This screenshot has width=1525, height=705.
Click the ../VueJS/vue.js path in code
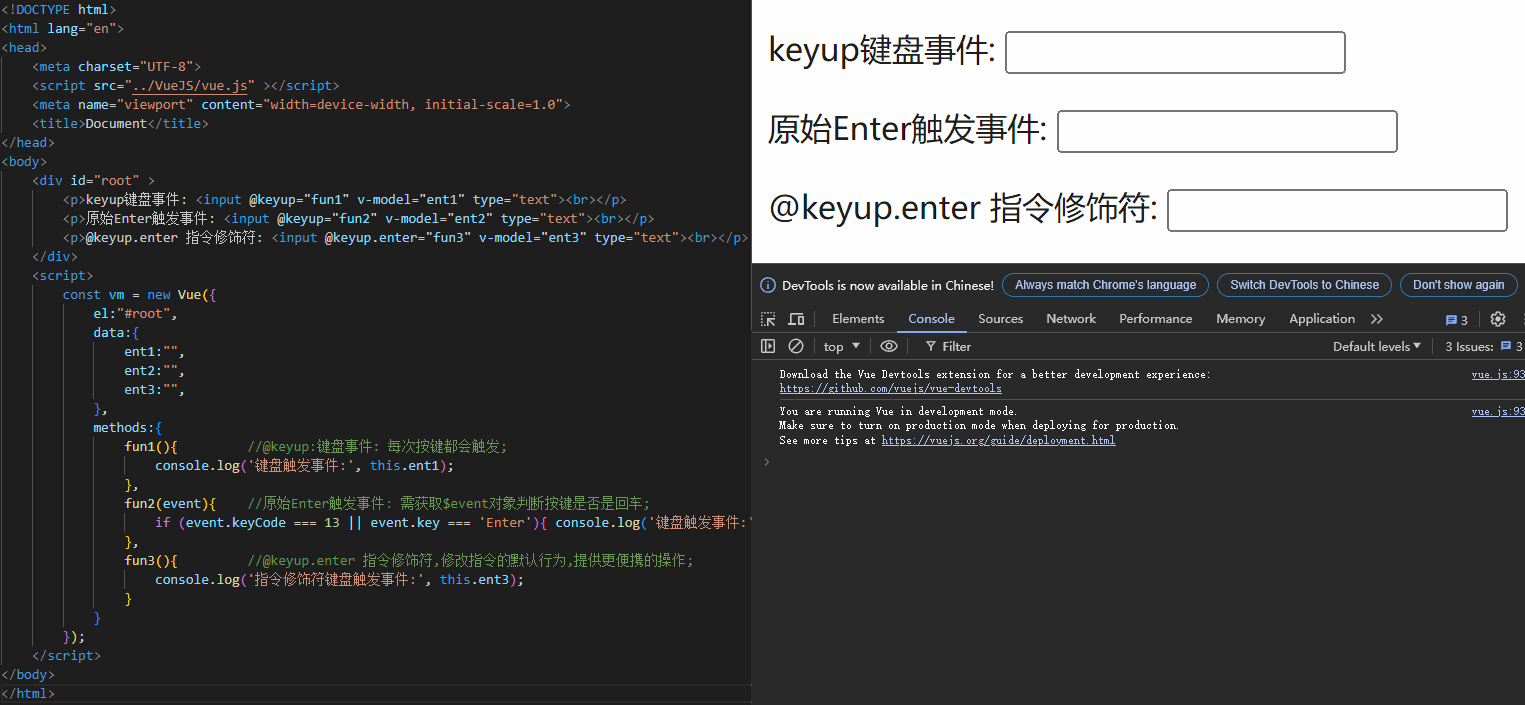point(189,86)
